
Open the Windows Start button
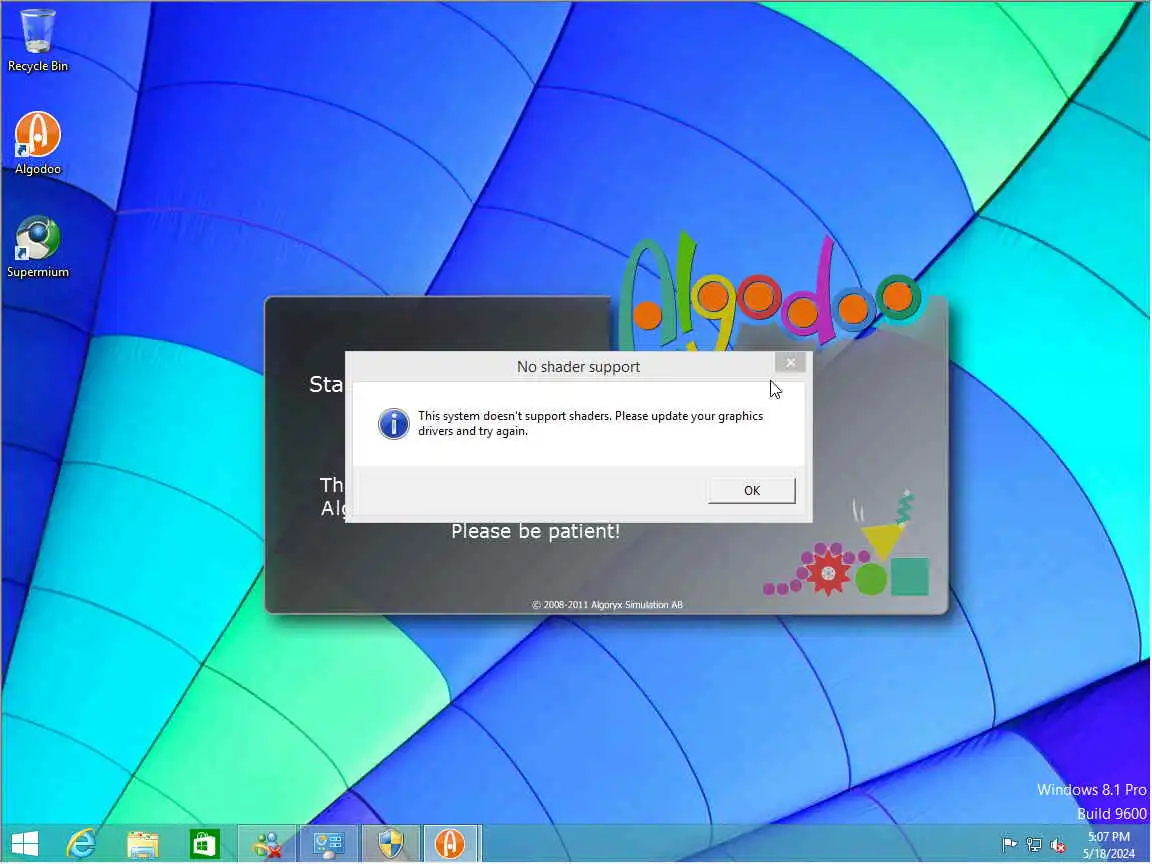pos(25,843)
